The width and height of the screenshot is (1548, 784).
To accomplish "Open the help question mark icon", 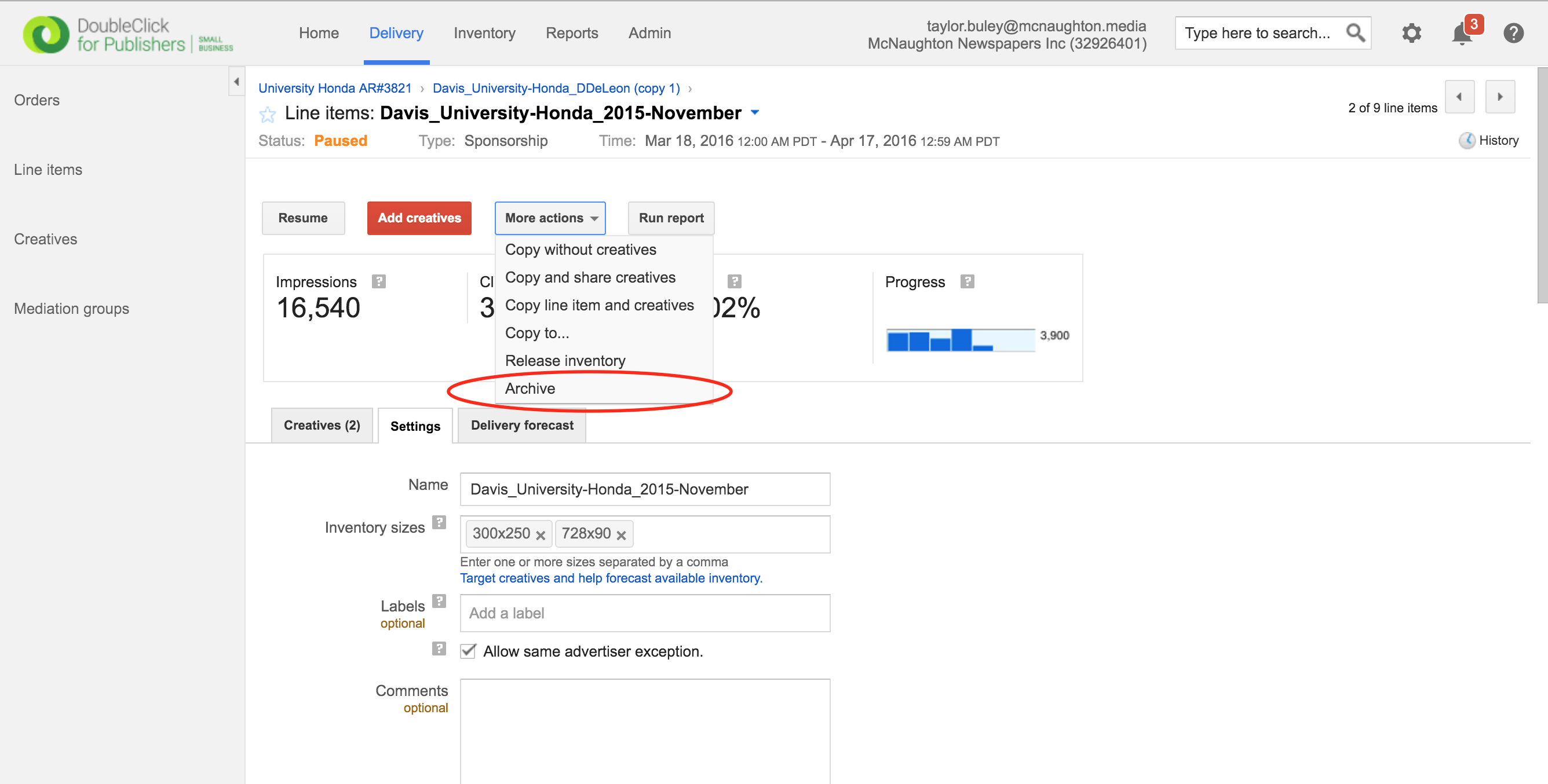I will coord(1513,33).
